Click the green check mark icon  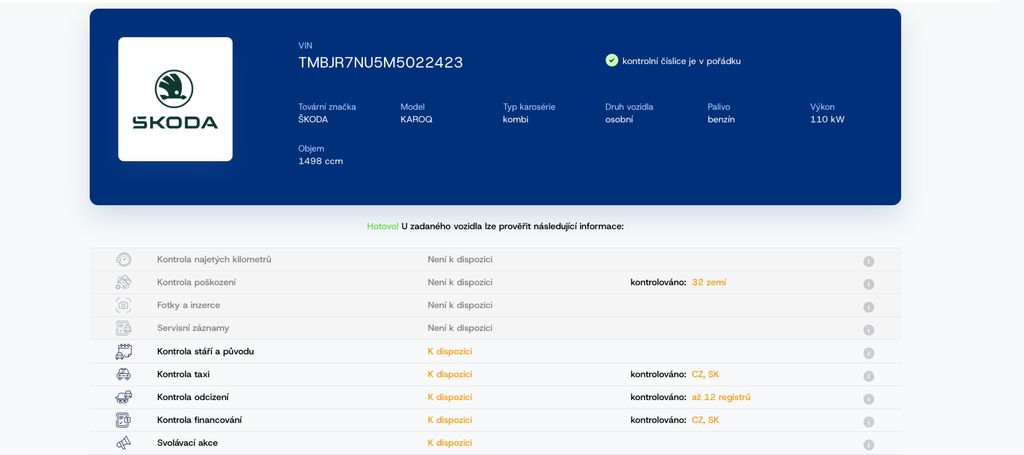coord(611,61)
